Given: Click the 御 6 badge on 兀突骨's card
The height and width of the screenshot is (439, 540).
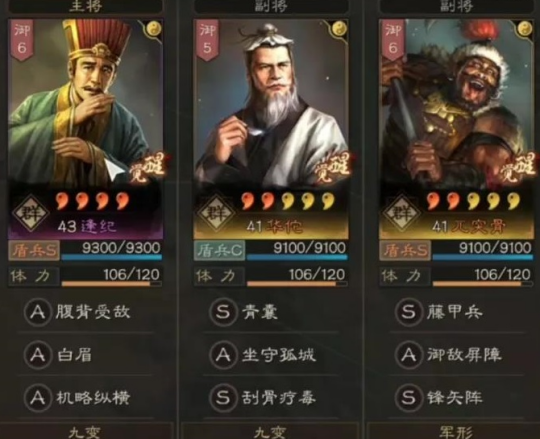Looking at the screenshot, I should pyautogui.click(x=393, y=40).
